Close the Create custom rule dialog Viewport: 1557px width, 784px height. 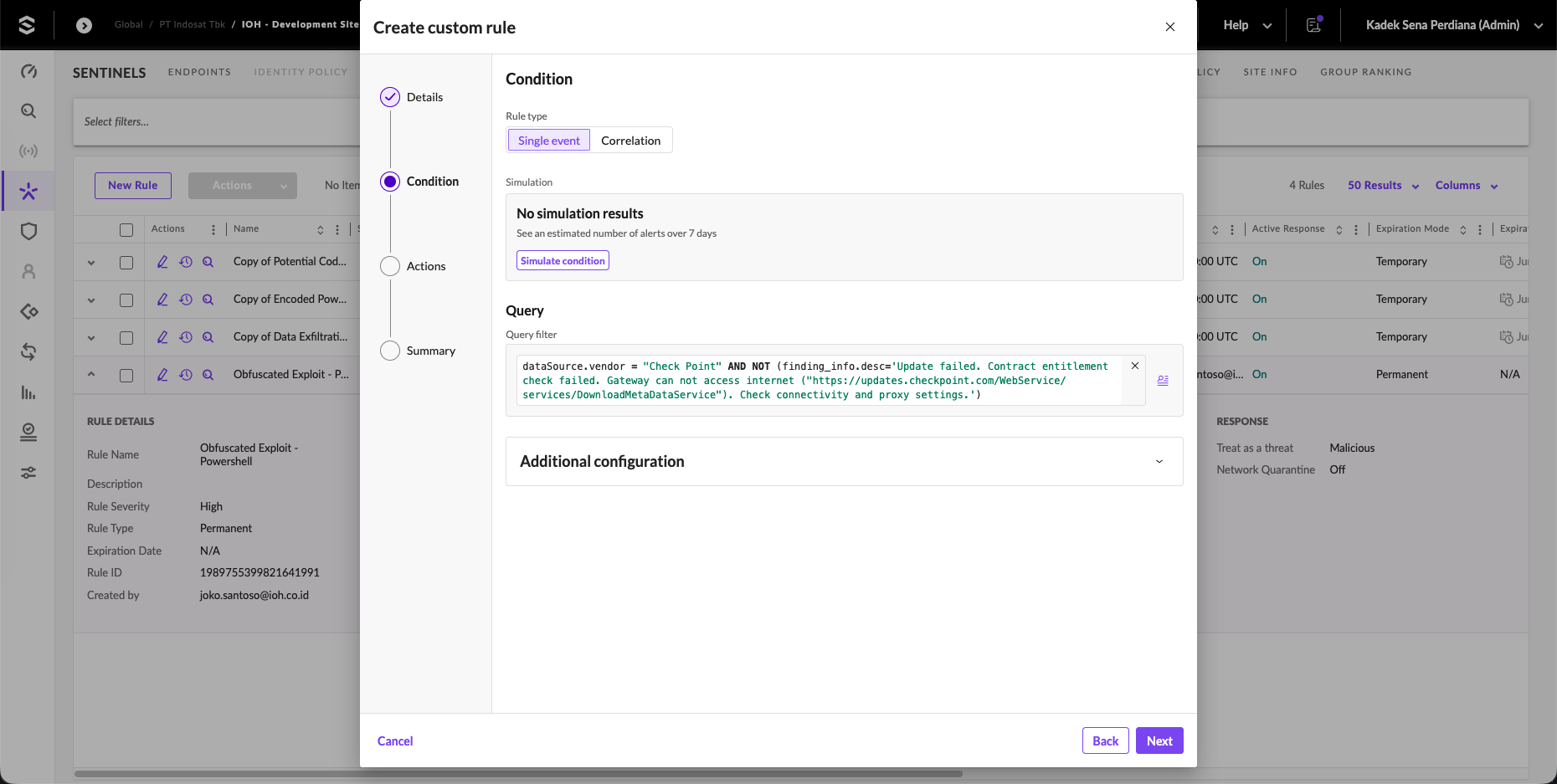click(1170, 27)
